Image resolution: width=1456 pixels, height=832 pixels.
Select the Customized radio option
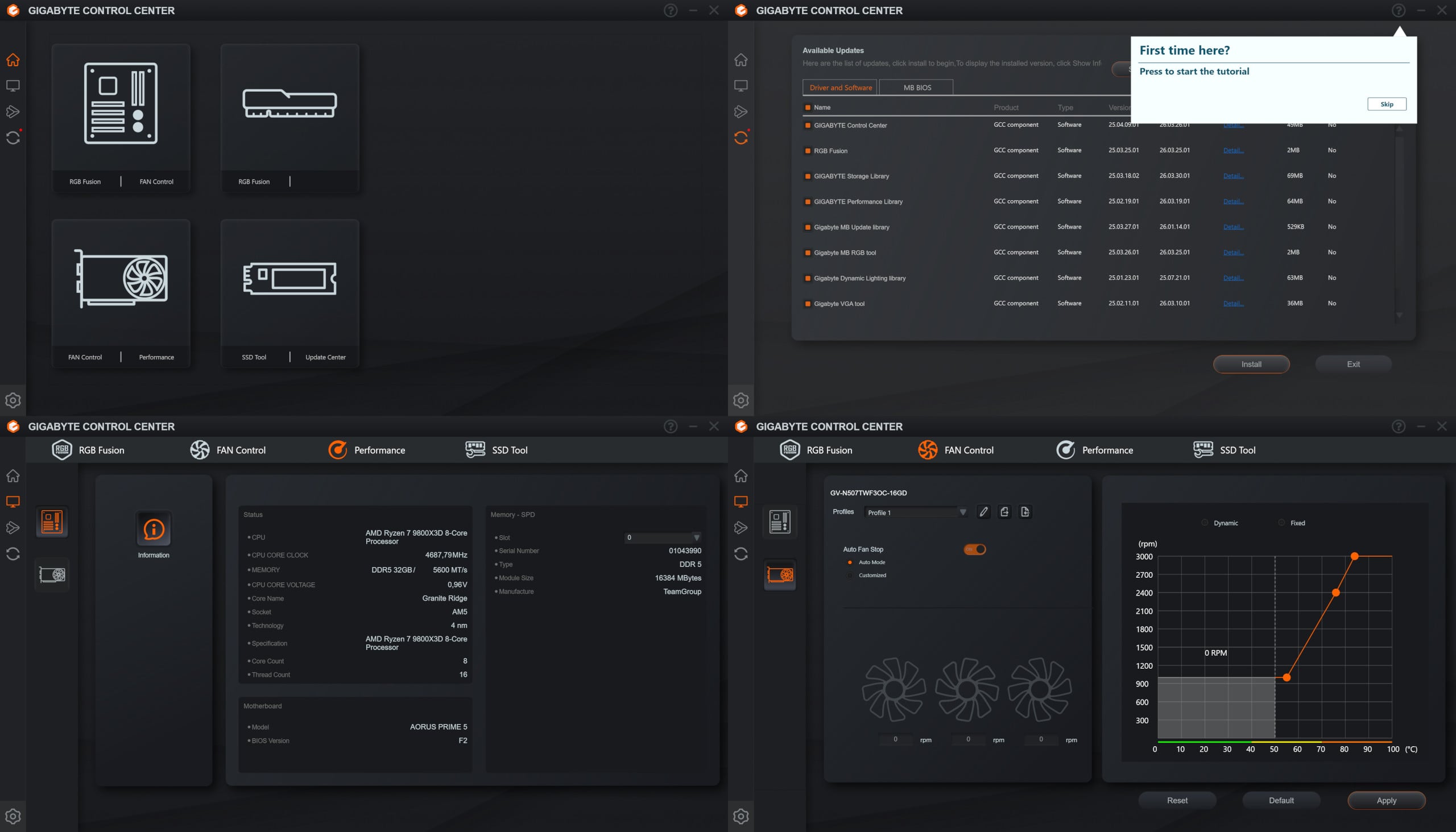tap(850, 576)
